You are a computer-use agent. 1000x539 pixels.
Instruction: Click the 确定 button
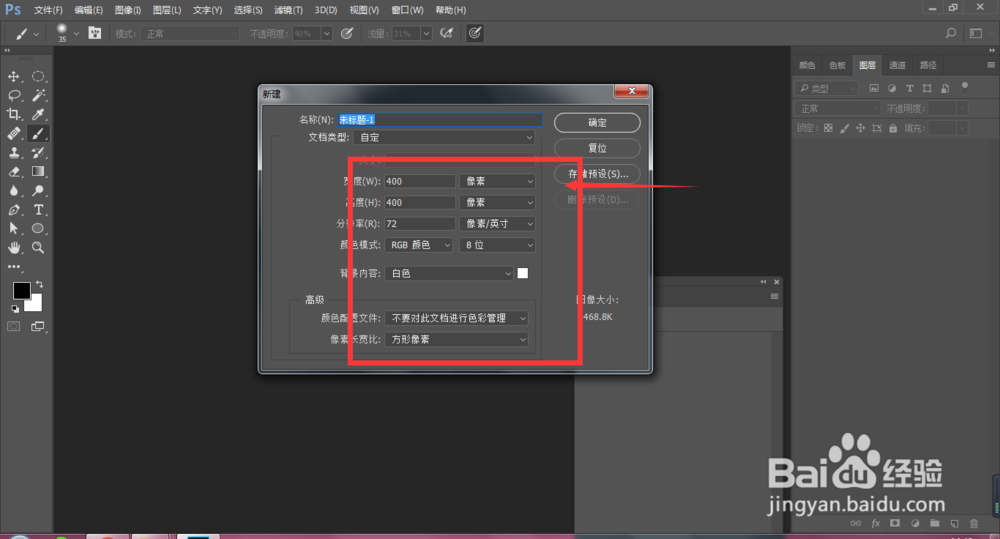point(597,122)
